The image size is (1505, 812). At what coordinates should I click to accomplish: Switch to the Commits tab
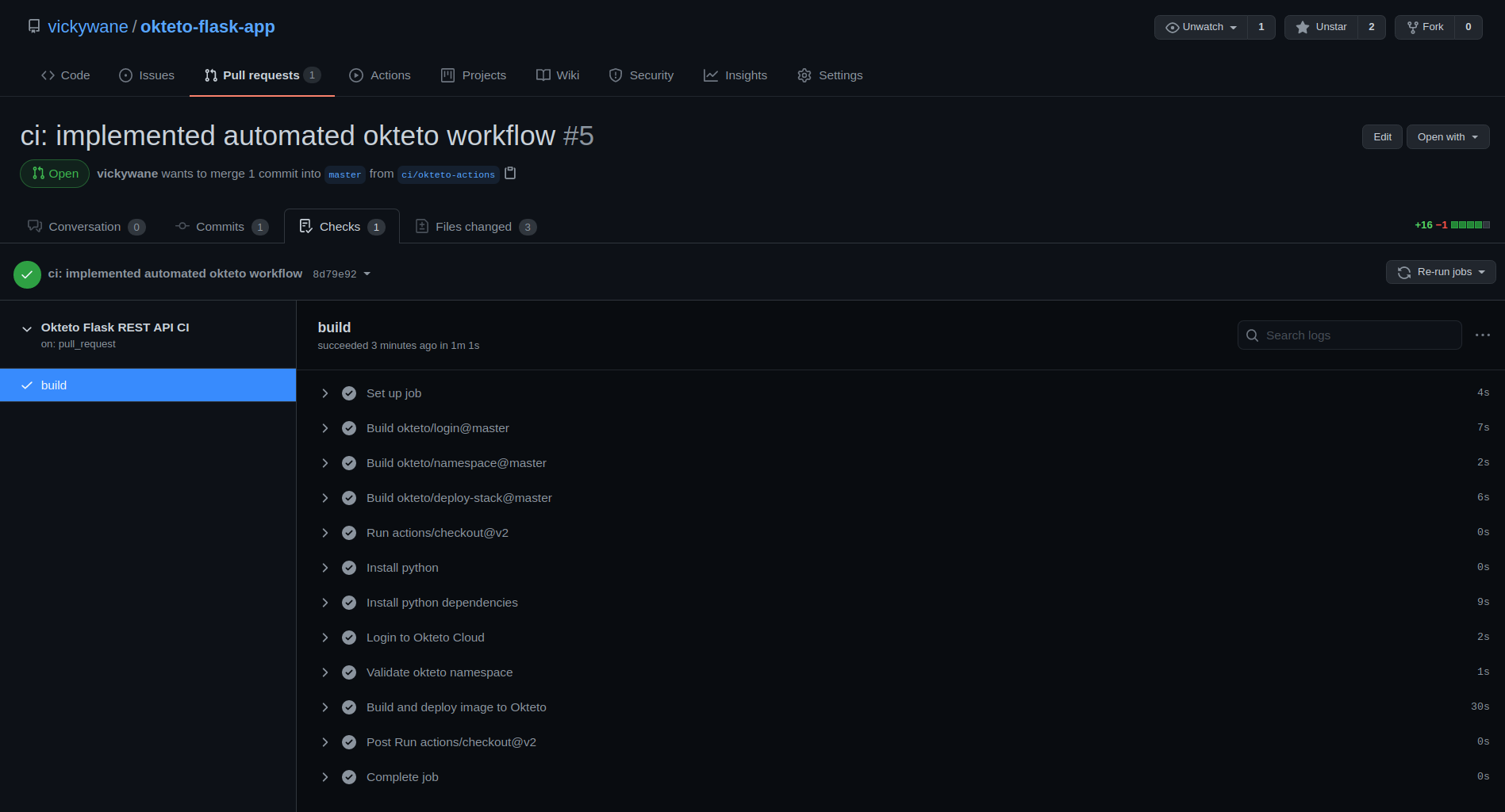(221, 227)
